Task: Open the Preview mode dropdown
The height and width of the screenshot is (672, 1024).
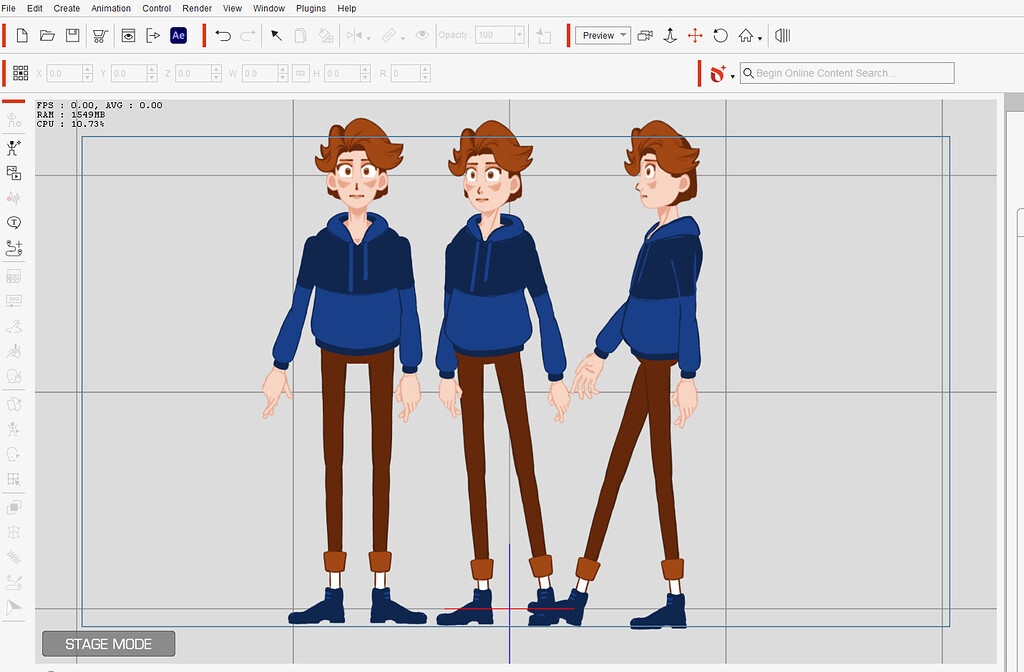Action: tap(603, 35)
